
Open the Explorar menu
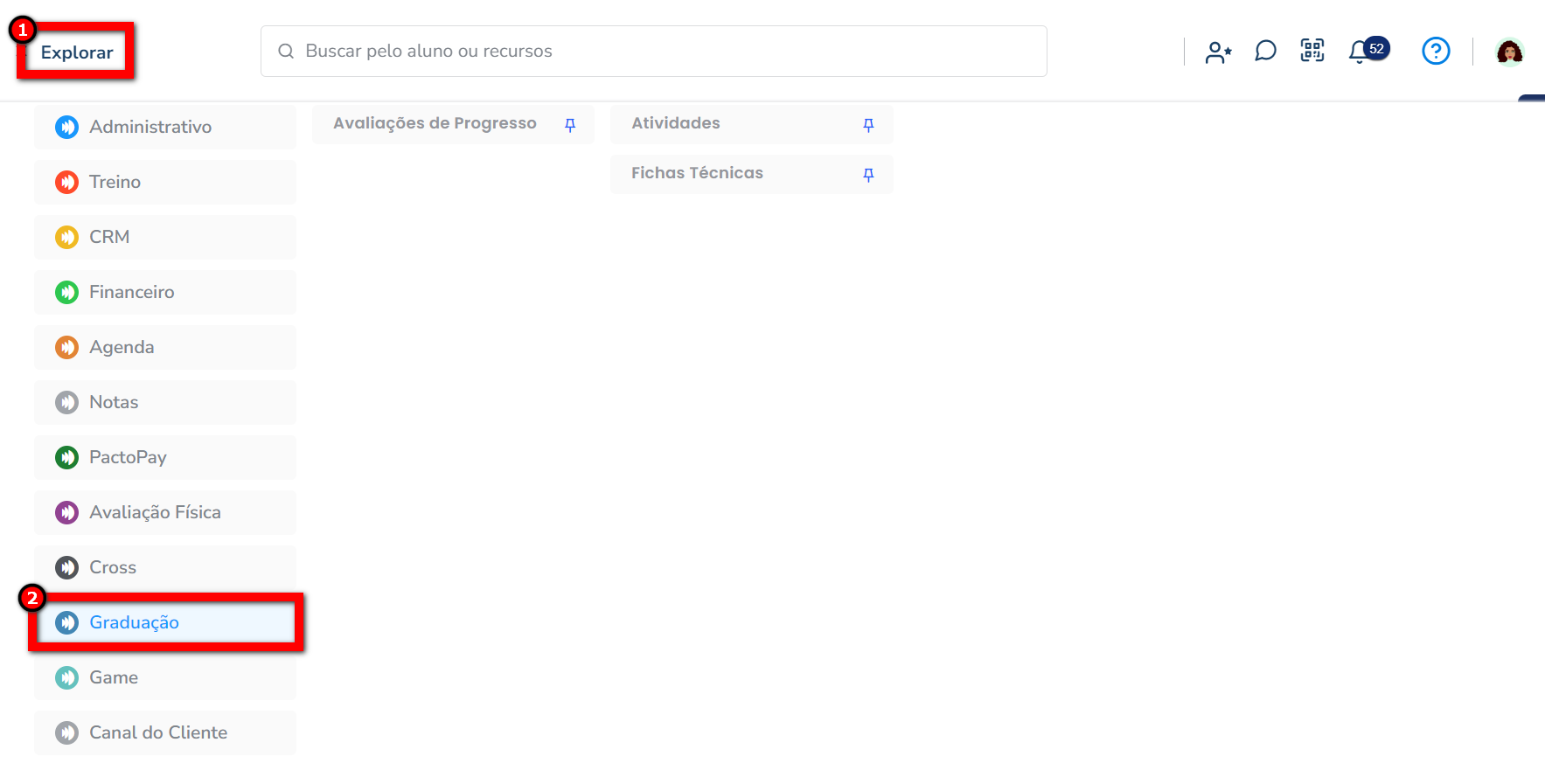click(x=77, y=52)
